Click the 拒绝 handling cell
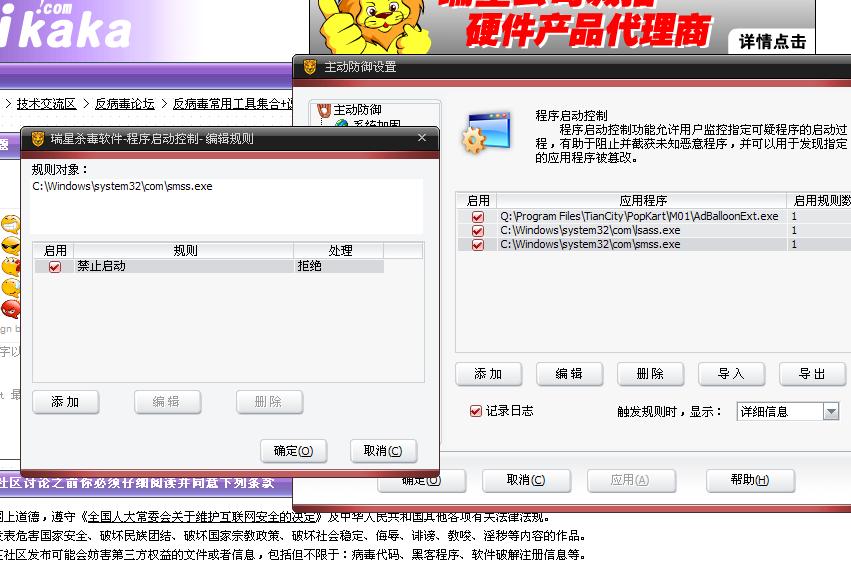 (x=338, y=266)
